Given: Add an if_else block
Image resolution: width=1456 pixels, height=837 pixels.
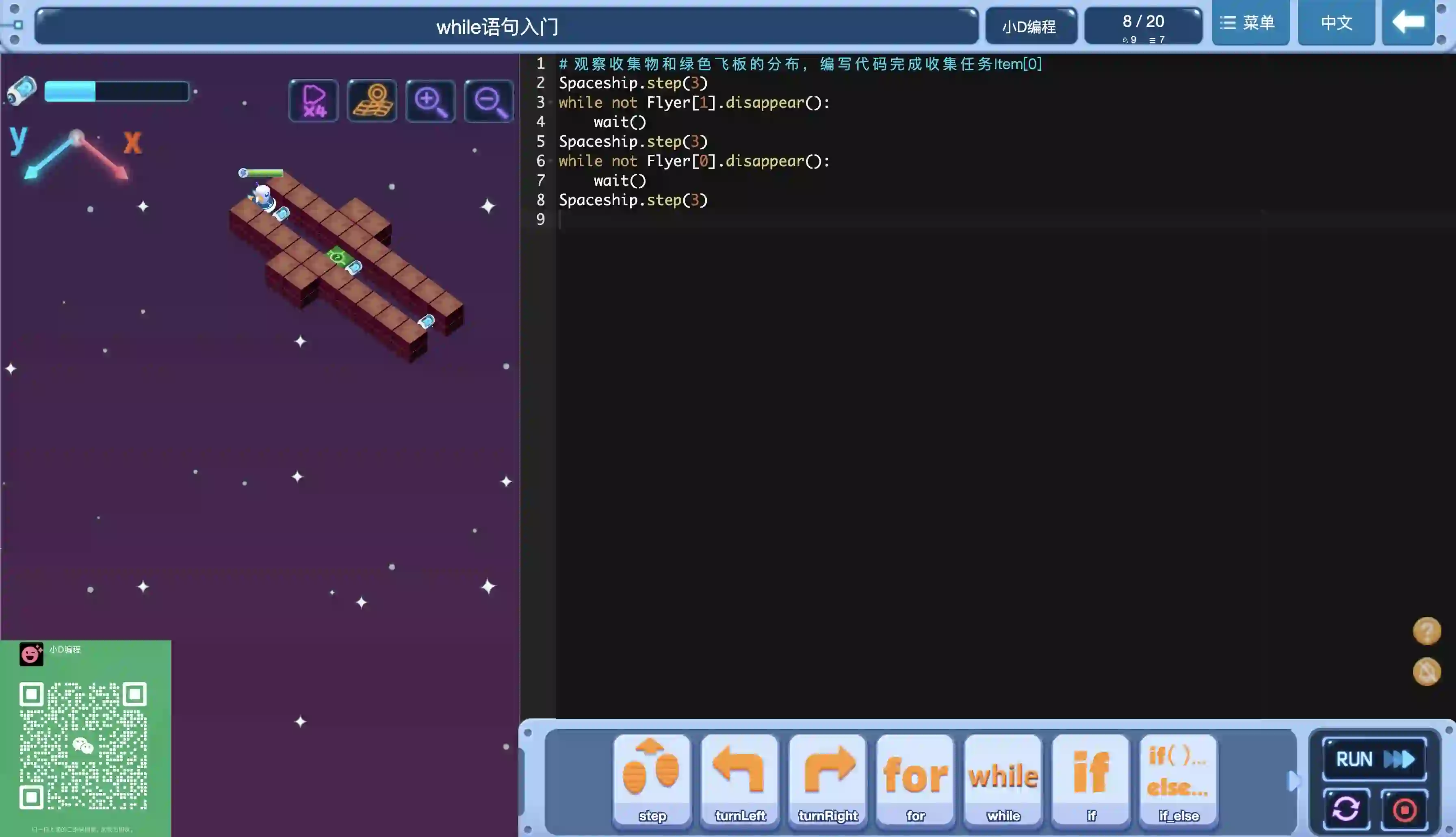Looking at the screenshot, I should [x=1178, y=779].
